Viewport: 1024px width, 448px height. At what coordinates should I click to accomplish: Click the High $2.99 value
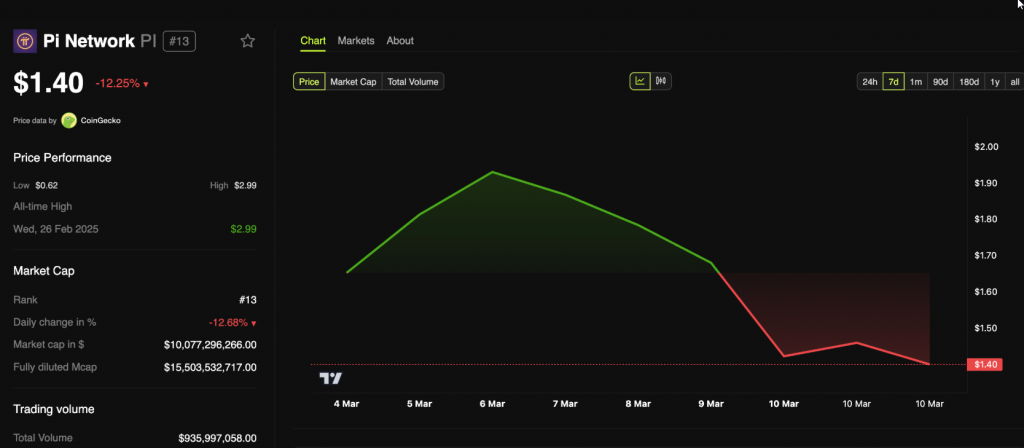pyautogui.click(x=246, y=185)
